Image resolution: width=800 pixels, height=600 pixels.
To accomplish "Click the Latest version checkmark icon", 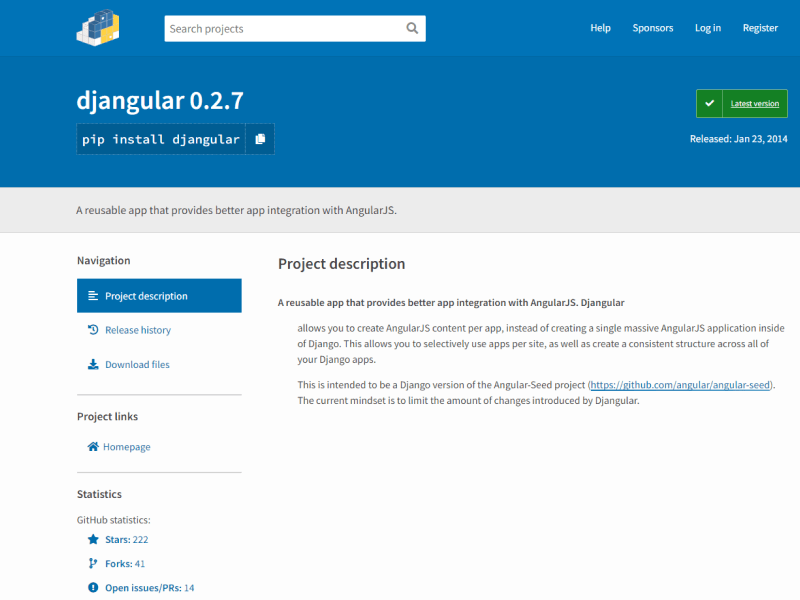I will [x=709, y=104].
